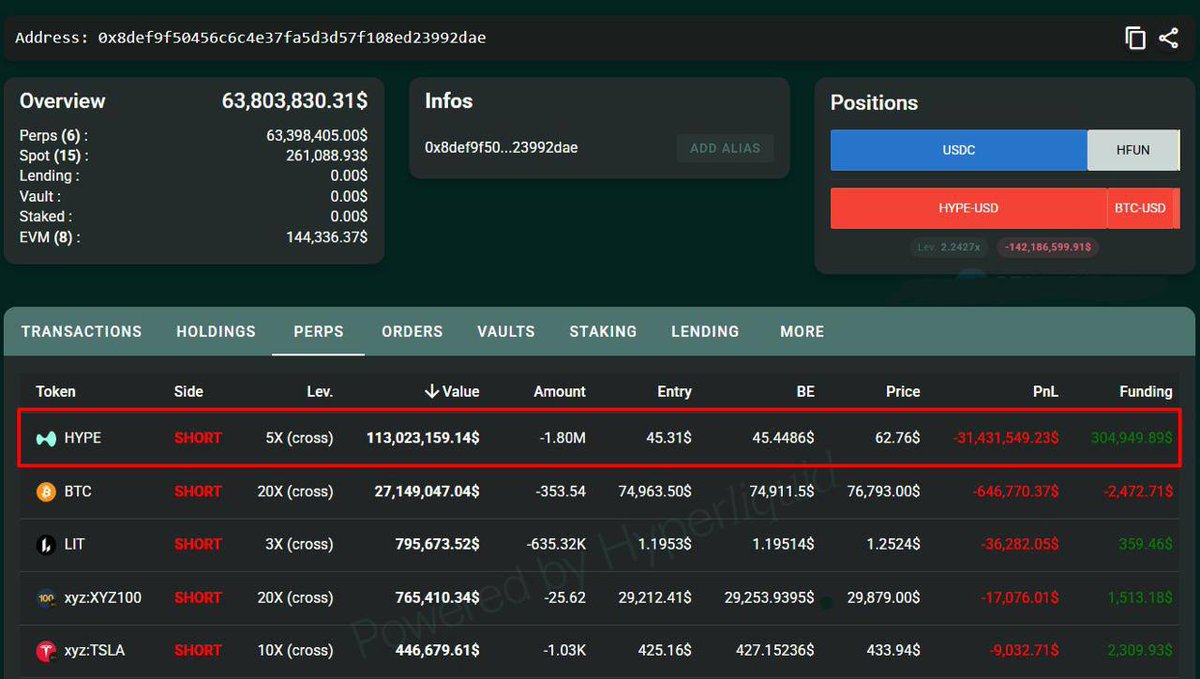
Task: Sort by the Lev. column header
Action: (x=320, y=391)
